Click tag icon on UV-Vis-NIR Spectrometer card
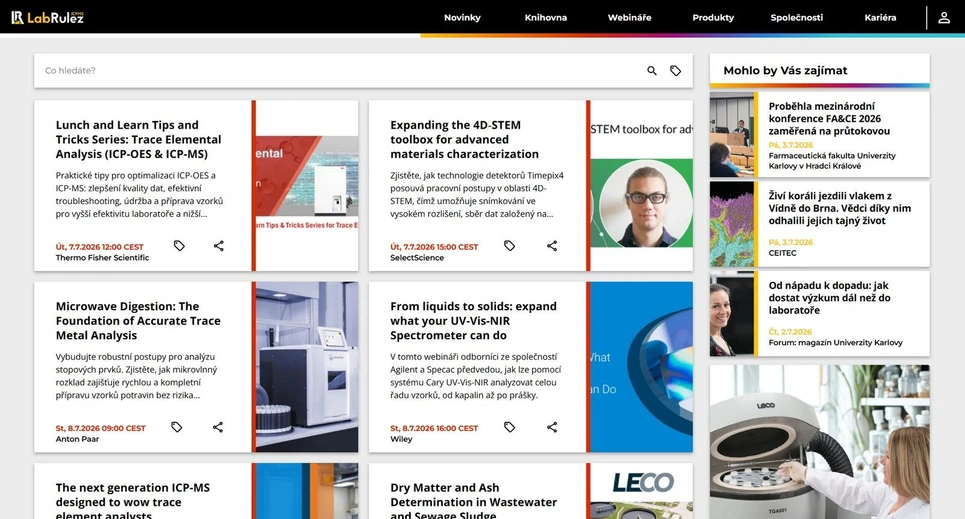The image size is (965, 519). pyautogui.click(x=510, y=427)
